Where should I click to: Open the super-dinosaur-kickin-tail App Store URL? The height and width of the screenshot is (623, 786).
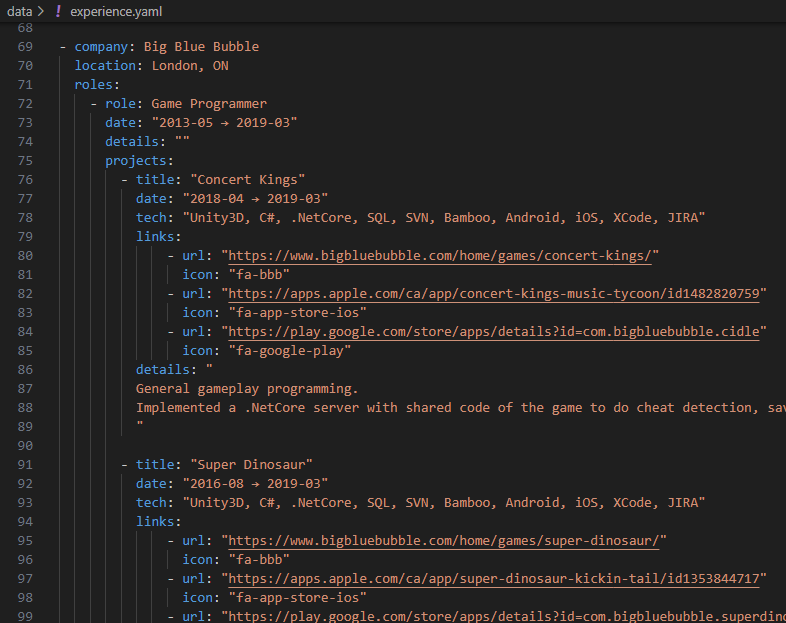pyautogui.click(x=494, y=579)
